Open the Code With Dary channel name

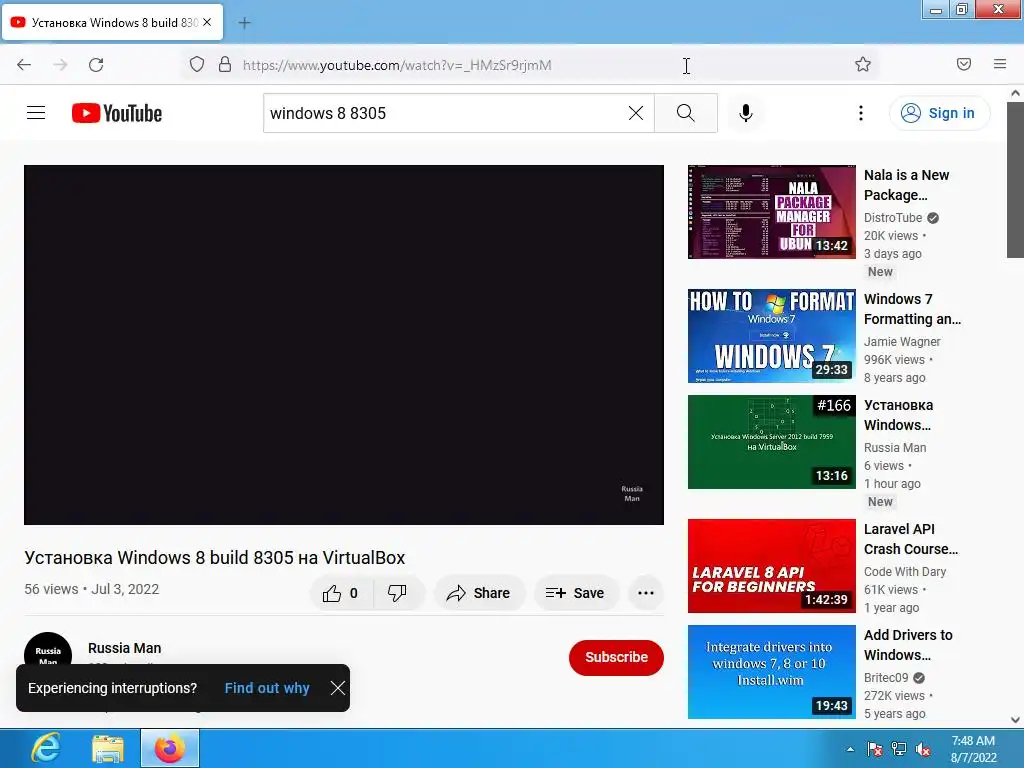(x=904, y=571)
